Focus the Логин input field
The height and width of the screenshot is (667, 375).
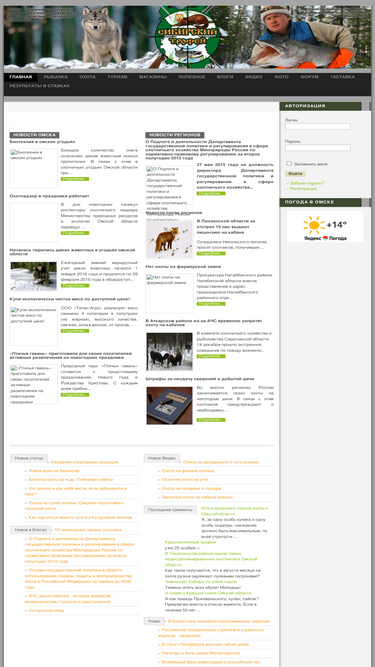point(318,126)
